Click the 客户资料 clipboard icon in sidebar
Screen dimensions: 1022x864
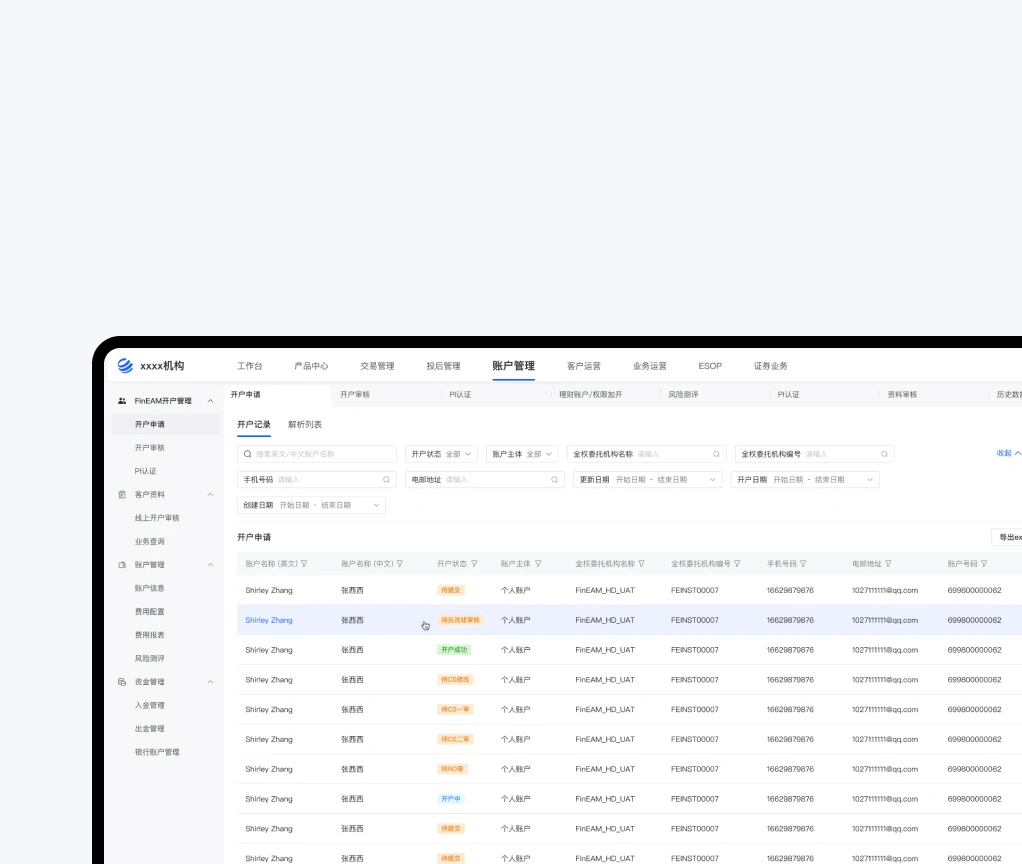point(122,495)
